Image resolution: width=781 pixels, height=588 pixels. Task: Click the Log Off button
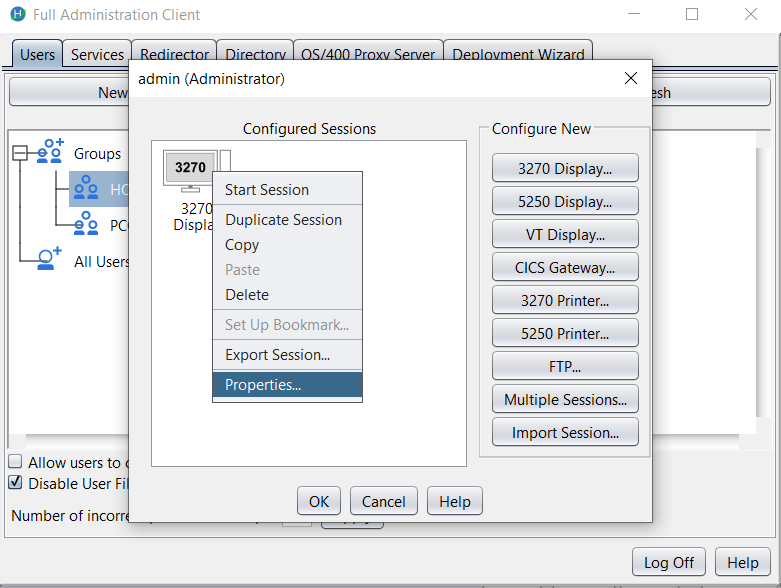coord(669,563)
